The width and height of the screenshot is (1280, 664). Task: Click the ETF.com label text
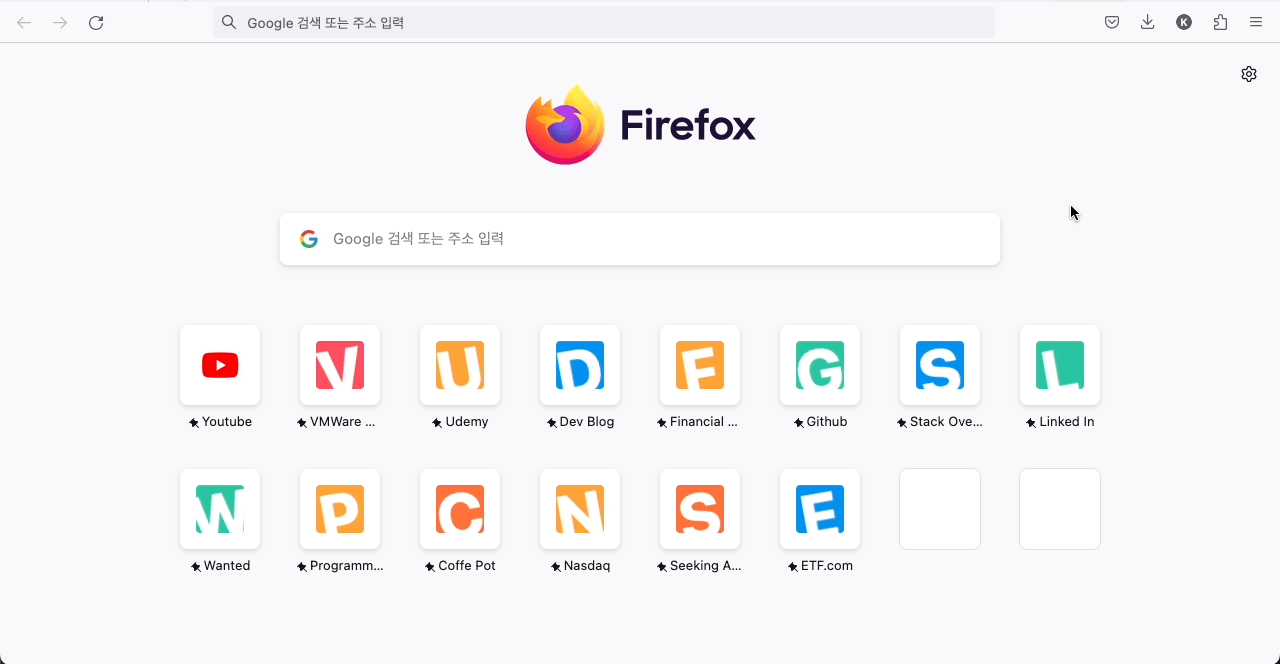[827, 566]
